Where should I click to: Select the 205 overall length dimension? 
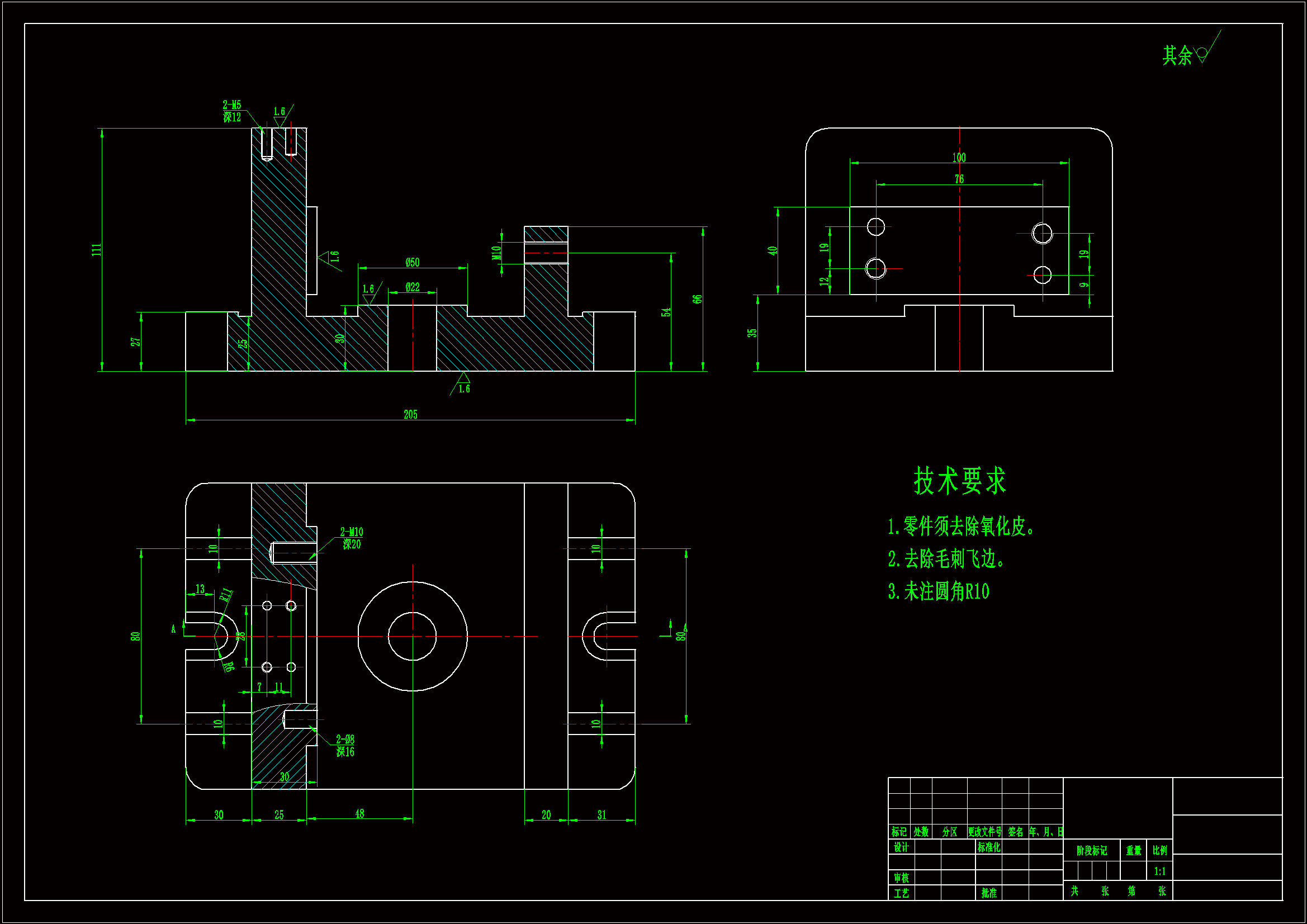click(x=410, y=414)
